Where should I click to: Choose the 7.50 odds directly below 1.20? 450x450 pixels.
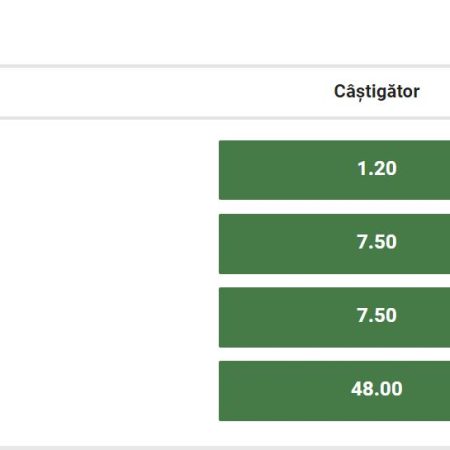(x=334, y=244)
